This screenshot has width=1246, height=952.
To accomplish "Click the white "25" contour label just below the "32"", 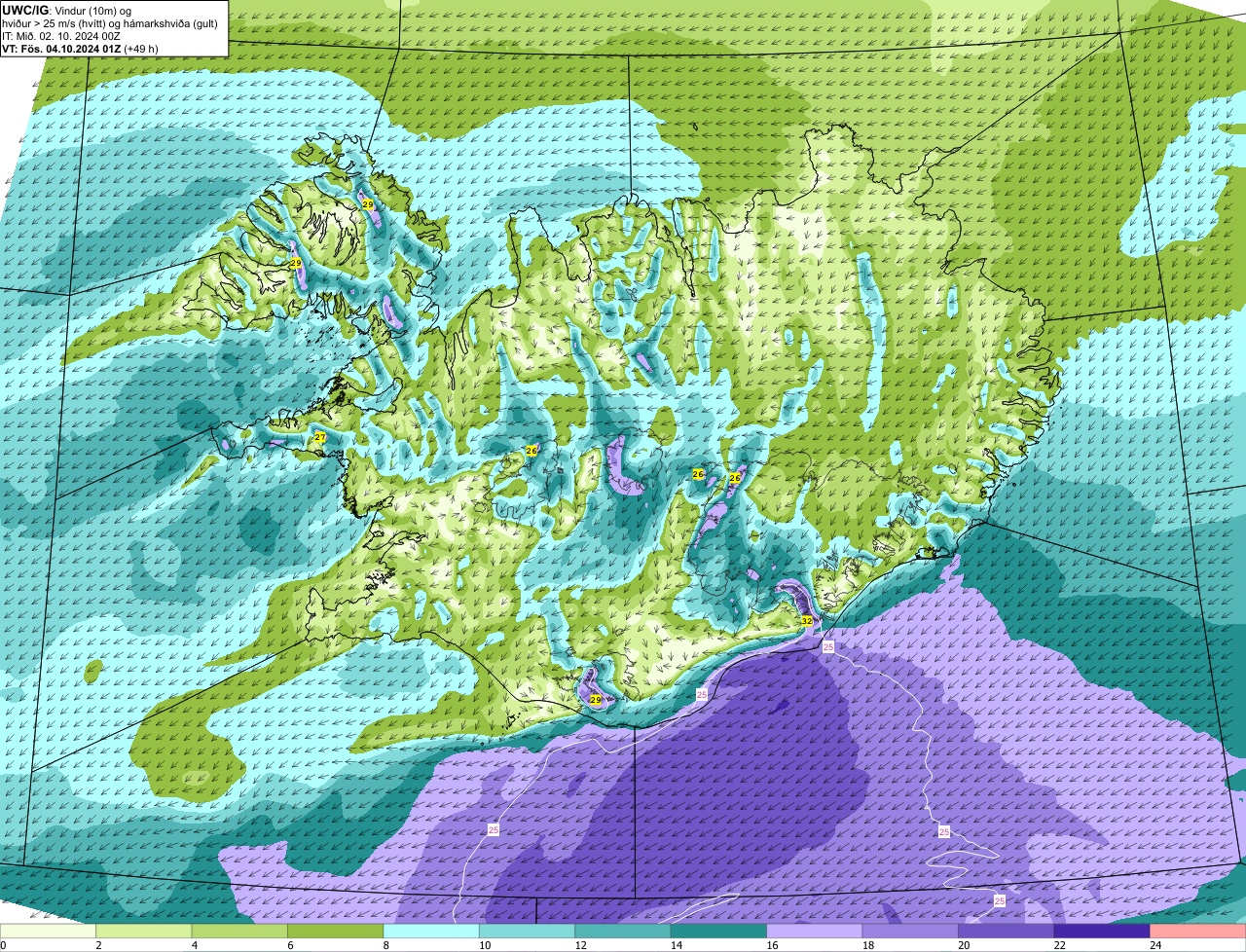I will (x=828, y=646).
